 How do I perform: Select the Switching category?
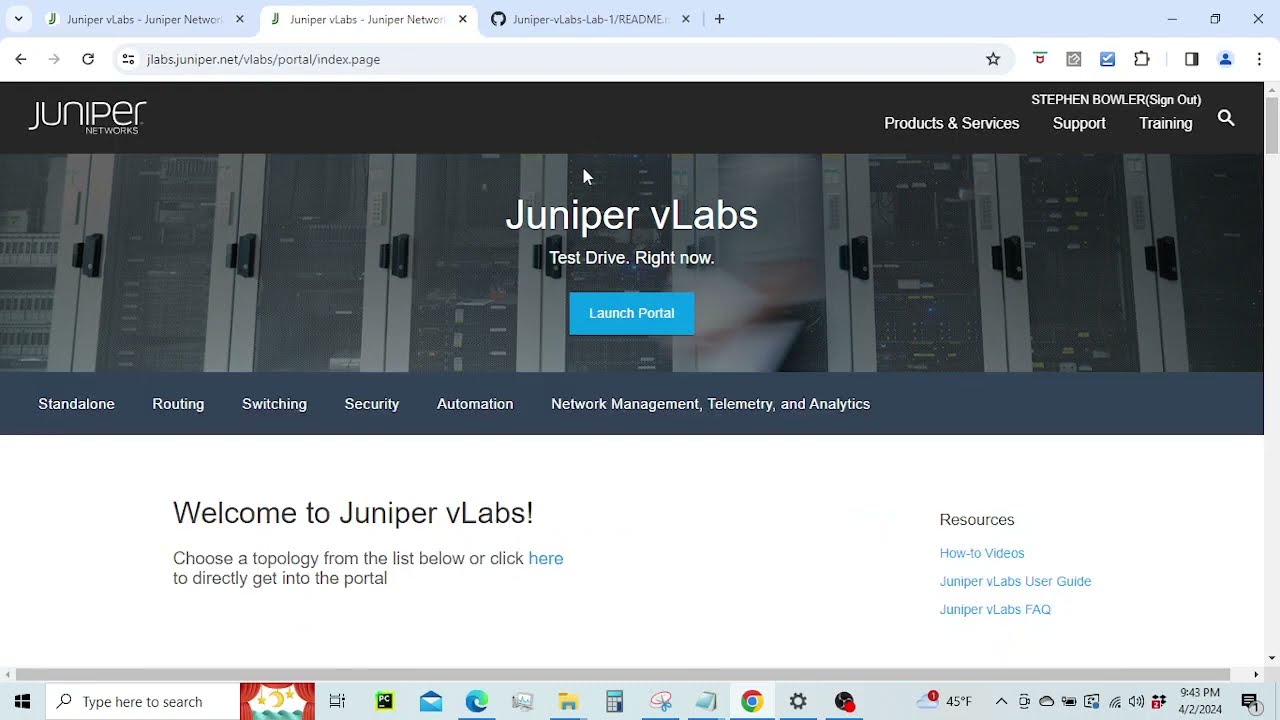pos(274,404)
